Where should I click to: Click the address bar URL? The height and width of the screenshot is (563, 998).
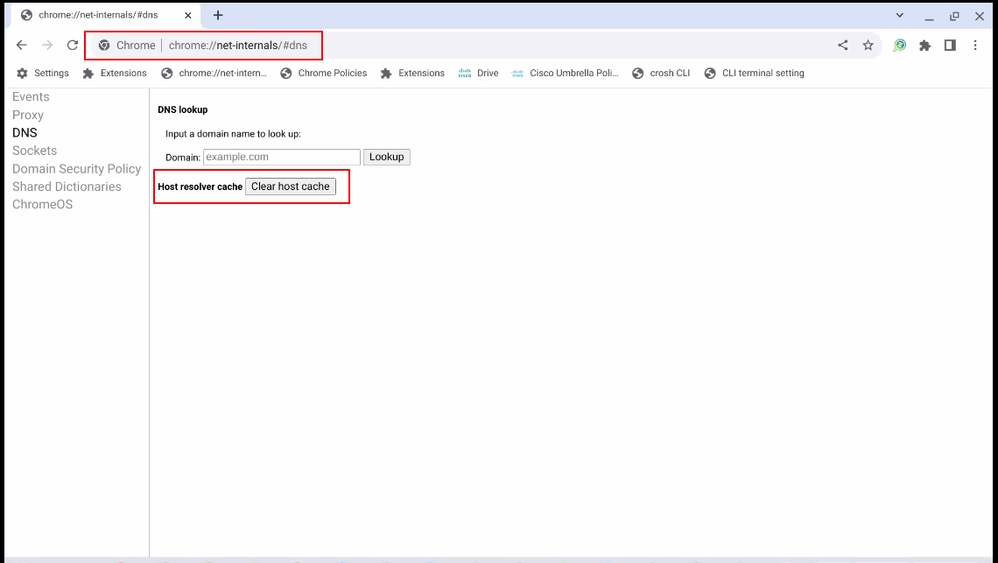pyautogui.click(x=238, y=45)
